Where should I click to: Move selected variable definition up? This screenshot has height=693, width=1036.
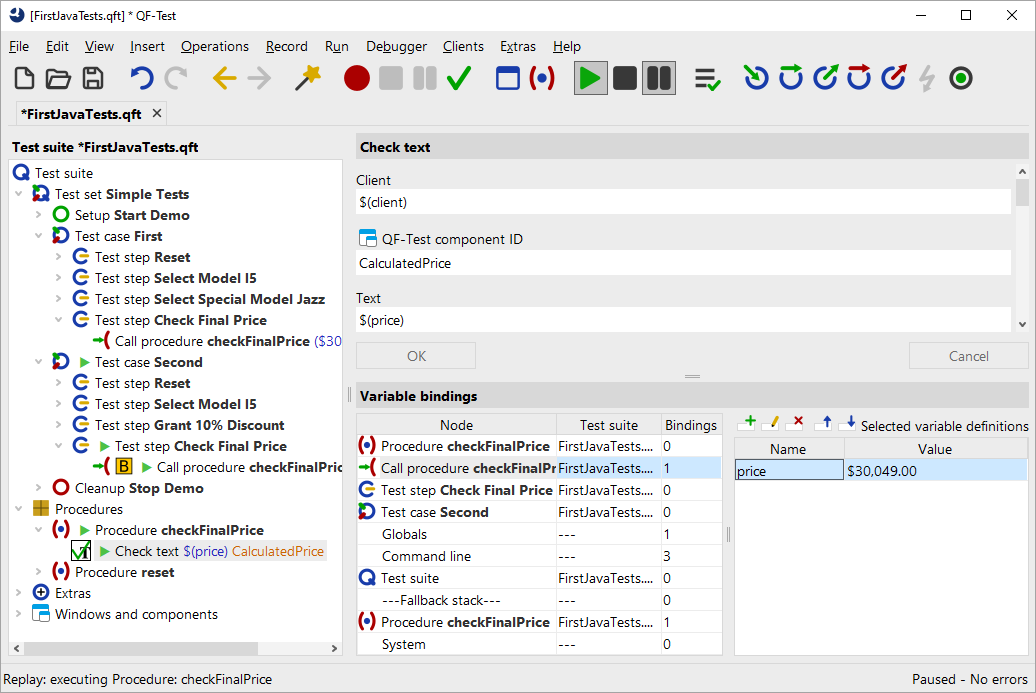(x=825, y=423)
